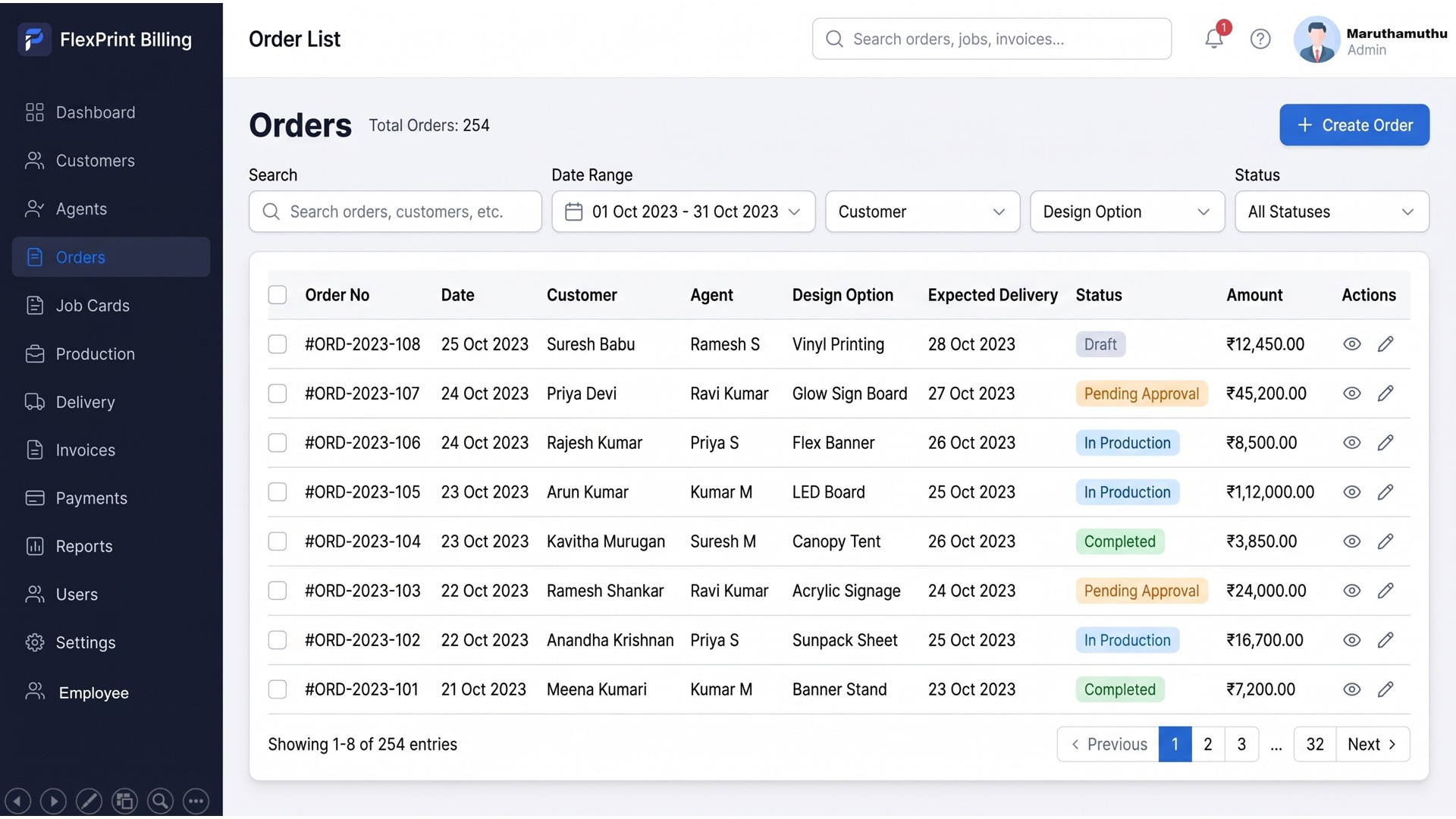1456x819 pixels.
Task: Edit order #ORD-2023-106 pencil icon
Action: tap(1385, 443)
